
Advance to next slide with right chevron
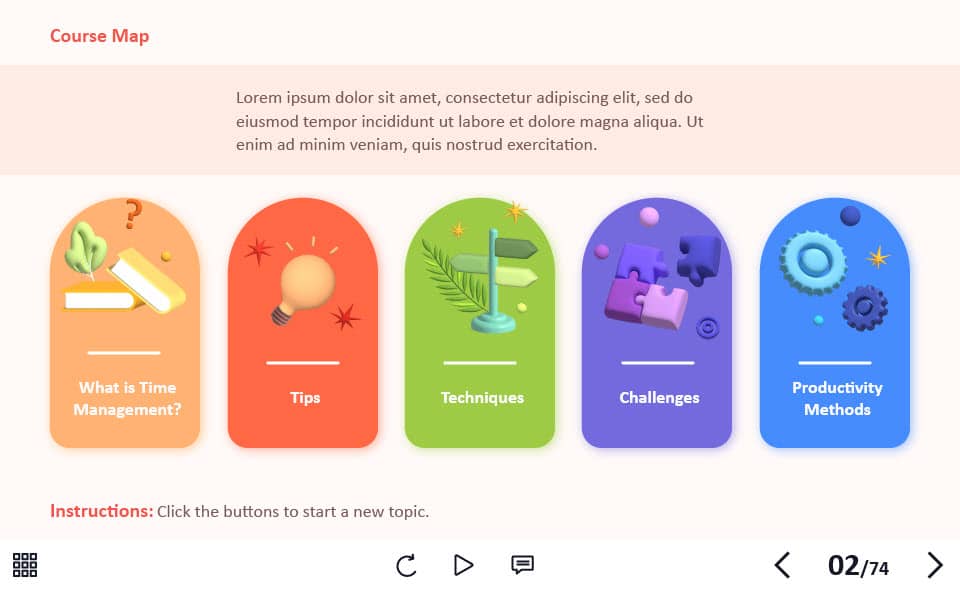click(934, 564)
